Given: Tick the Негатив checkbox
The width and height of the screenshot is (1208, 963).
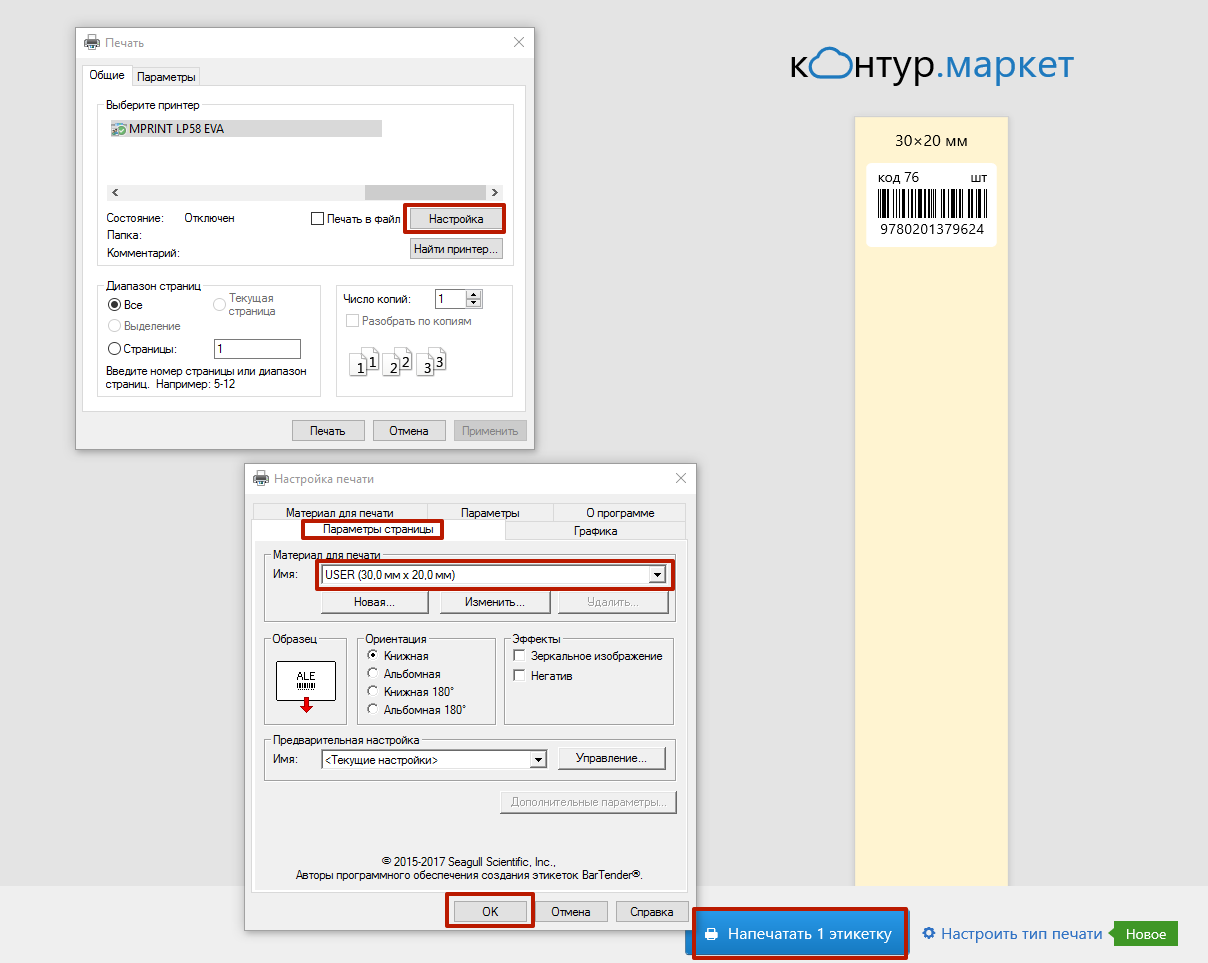Looking at the screenshot, I should tap(519, 676).
